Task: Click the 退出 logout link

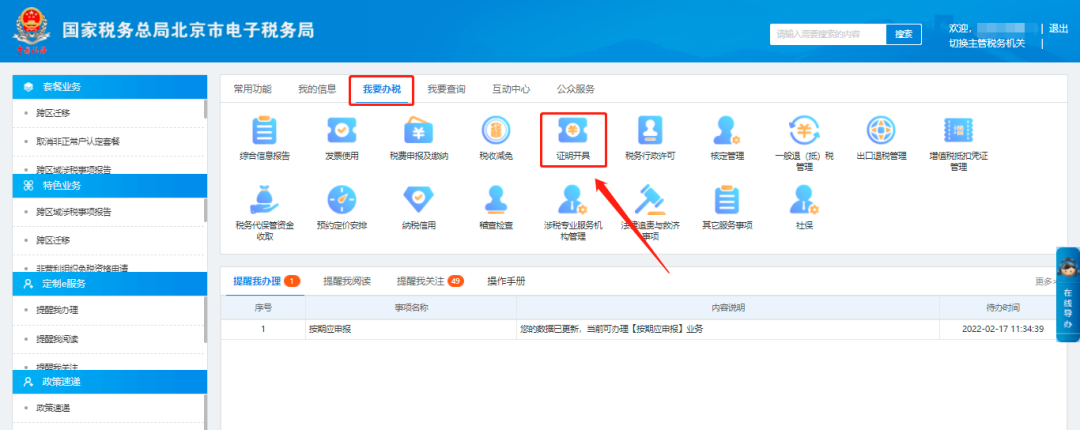Action: click(1059, 29)
